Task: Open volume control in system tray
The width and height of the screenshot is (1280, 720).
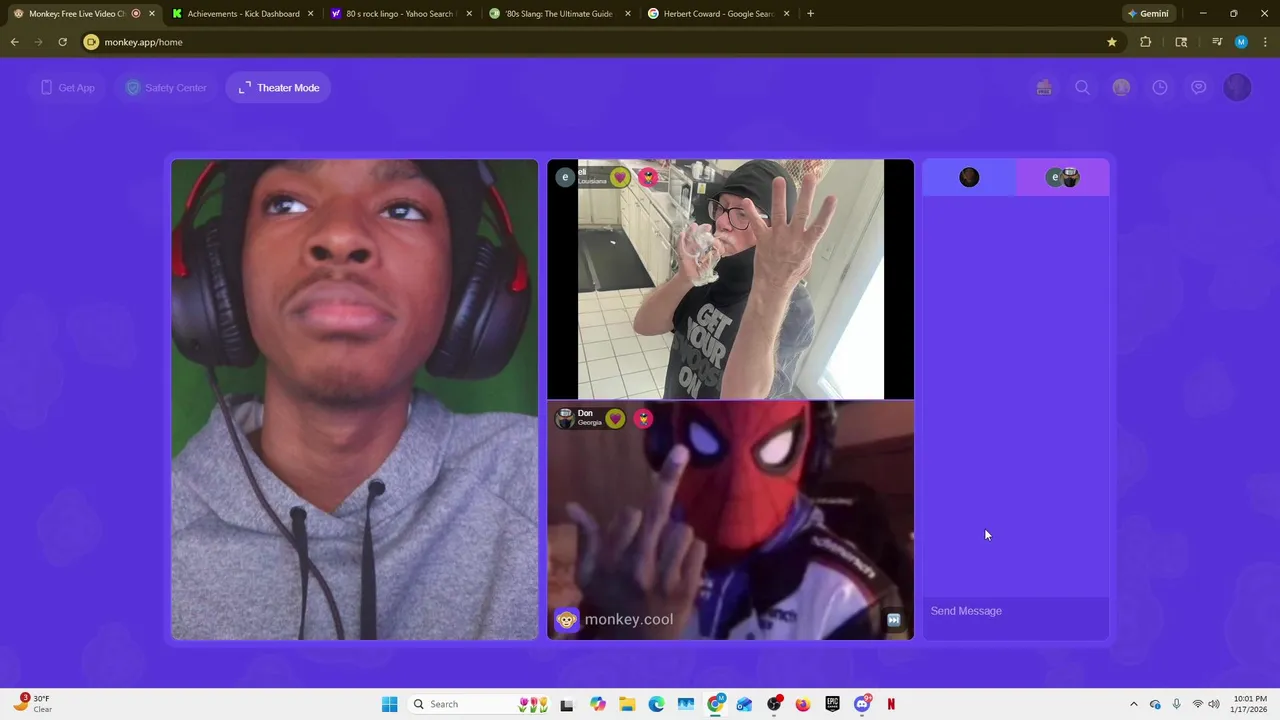Action: [x=1214, y=704]
